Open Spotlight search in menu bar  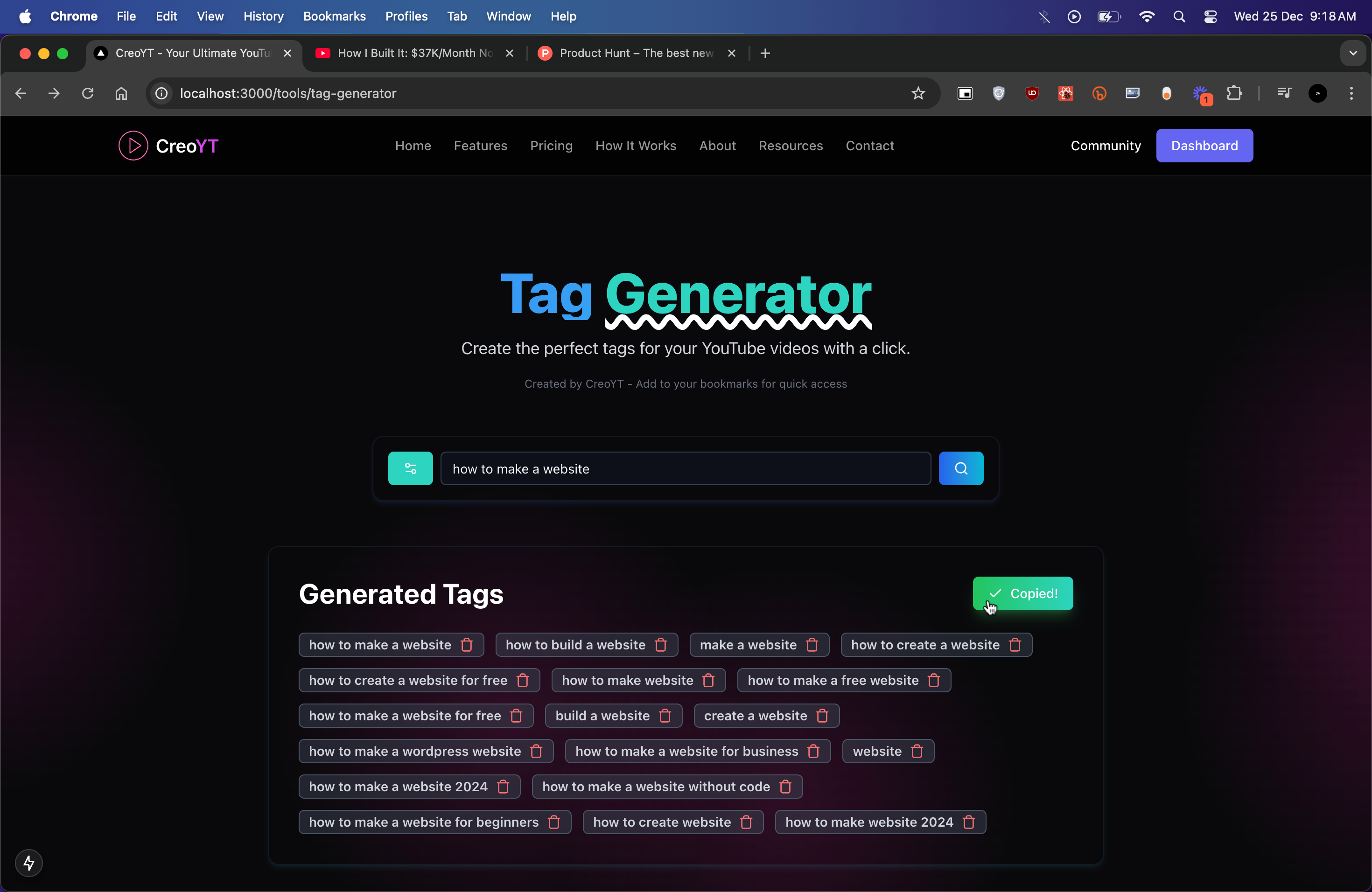point(1179,16)
